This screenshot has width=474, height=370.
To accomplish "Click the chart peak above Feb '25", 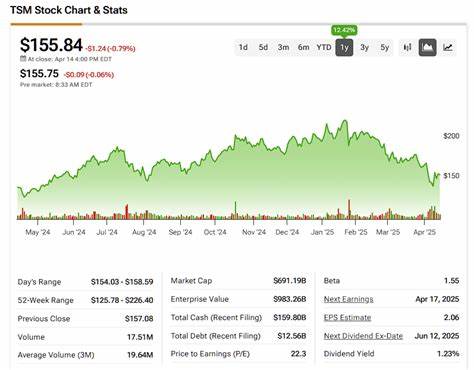I will (345, 121).
